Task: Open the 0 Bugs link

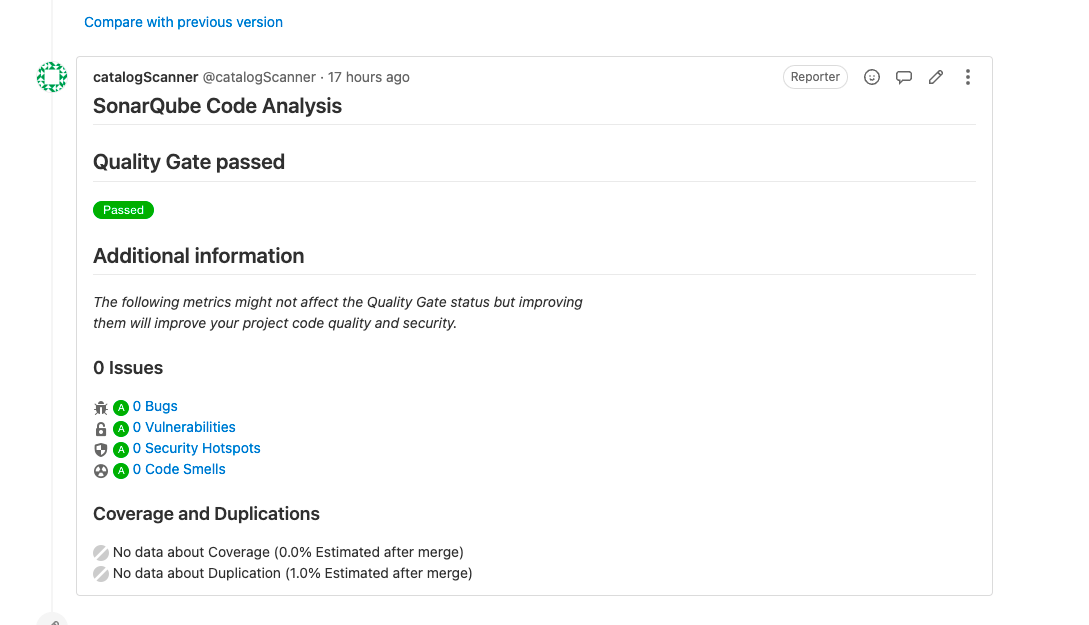Action: point(155,406)
